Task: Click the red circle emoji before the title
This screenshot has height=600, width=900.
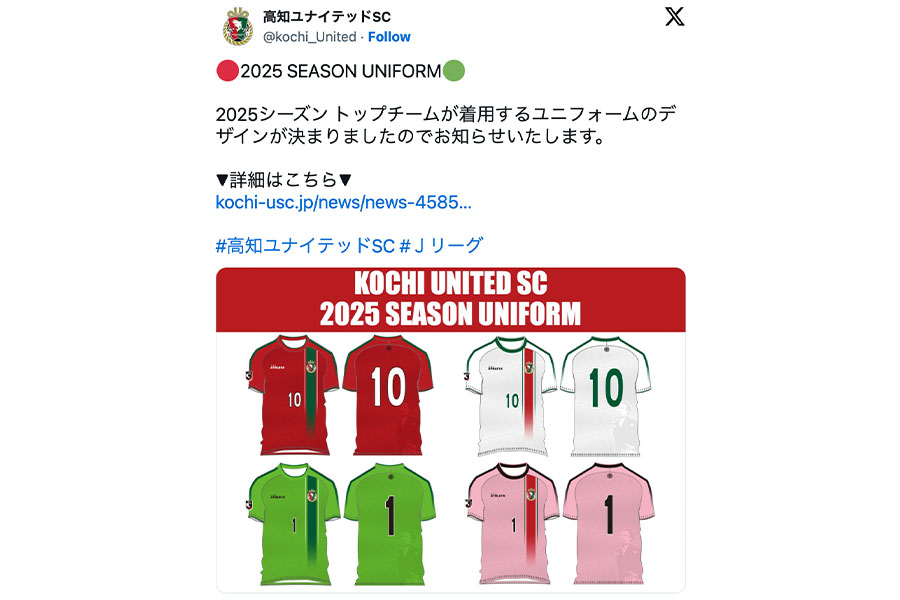Action: (227, 71)
